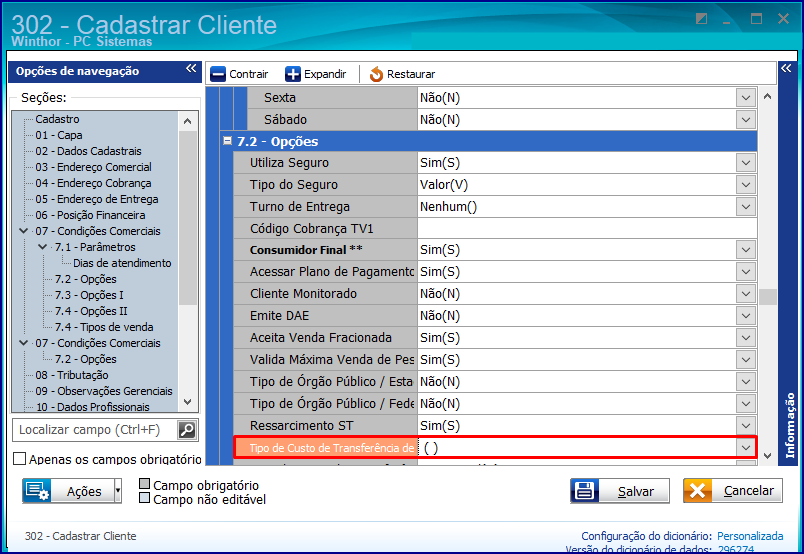The width and height of the screenshot is (804, 554).
Task: Collapse the Opções de navegação panel
Action: pos(191,68)
